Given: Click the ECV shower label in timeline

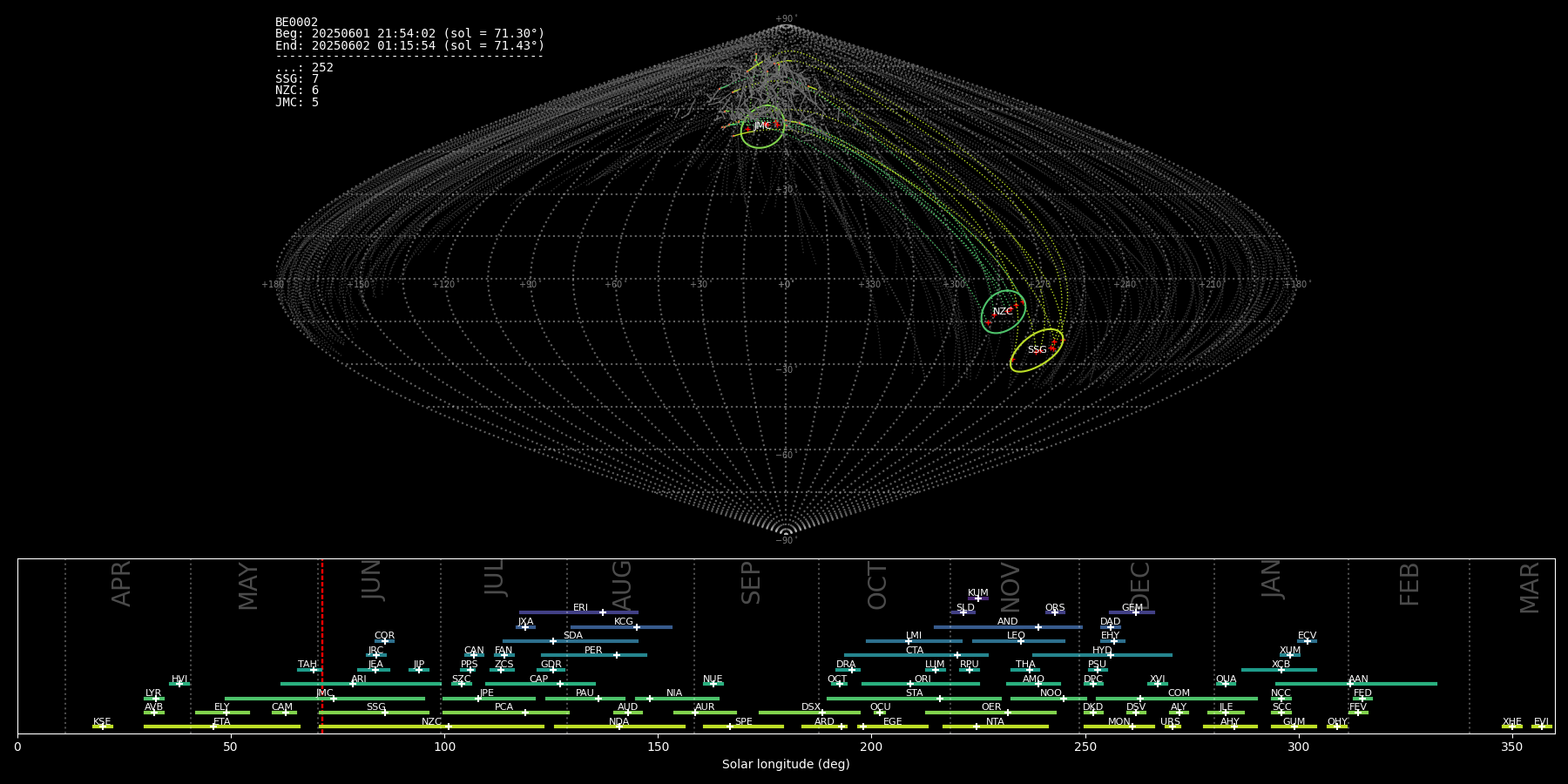Looking at the screenshot, I should pyautogui.click(x=1307, y=636).
